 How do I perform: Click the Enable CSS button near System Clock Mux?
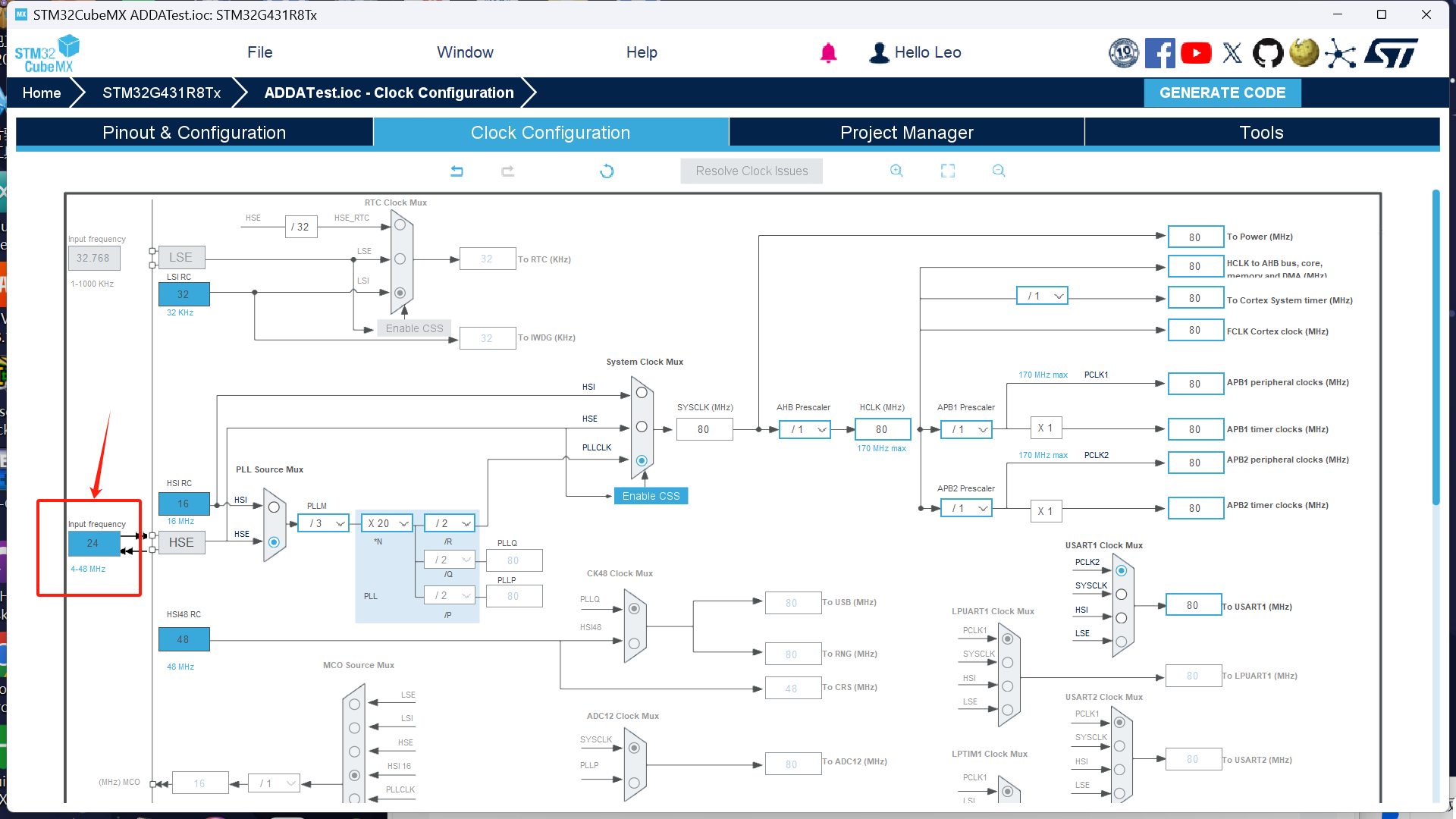651,496
